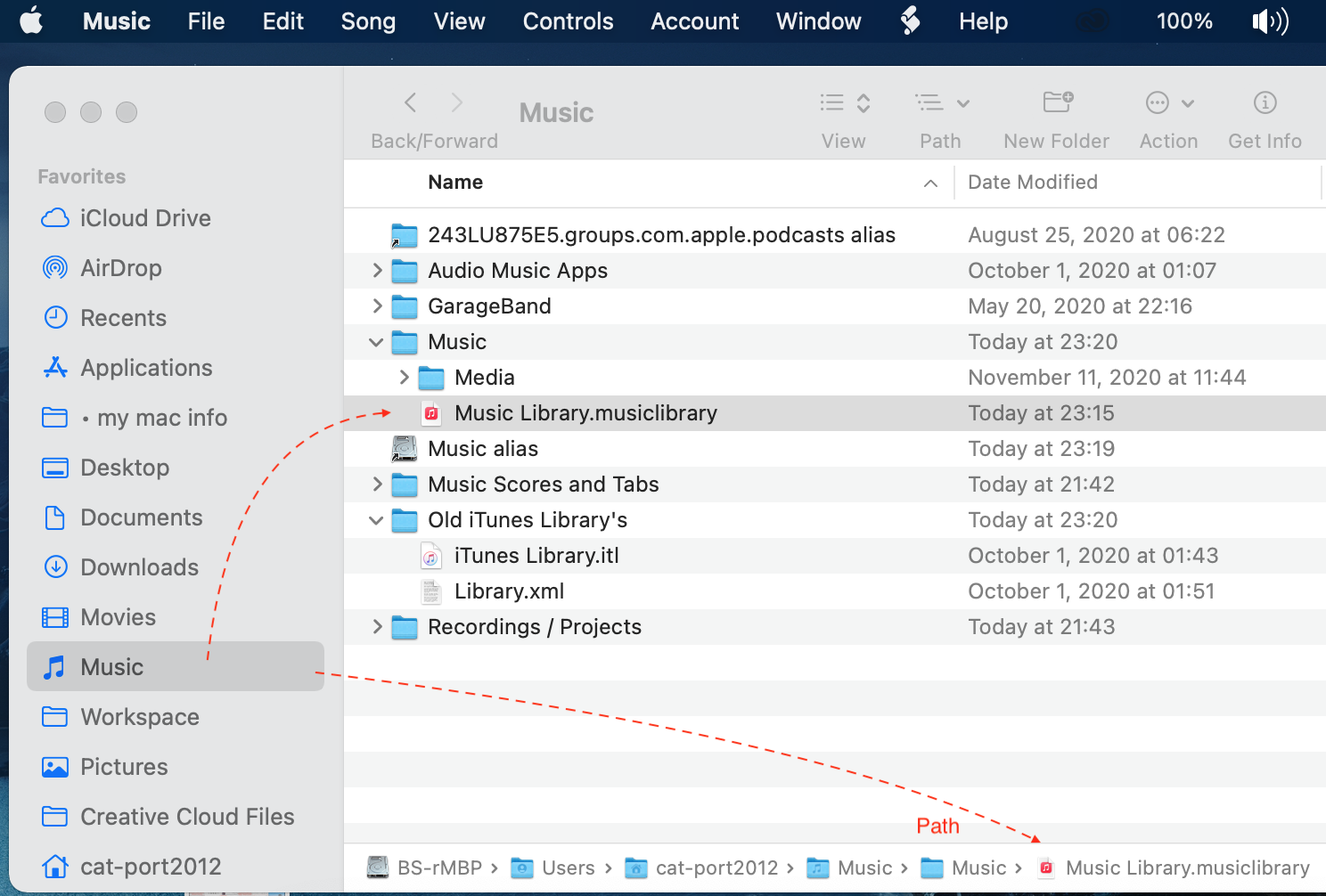
Task: Sort by Name column header
Action: click(455, 183)
